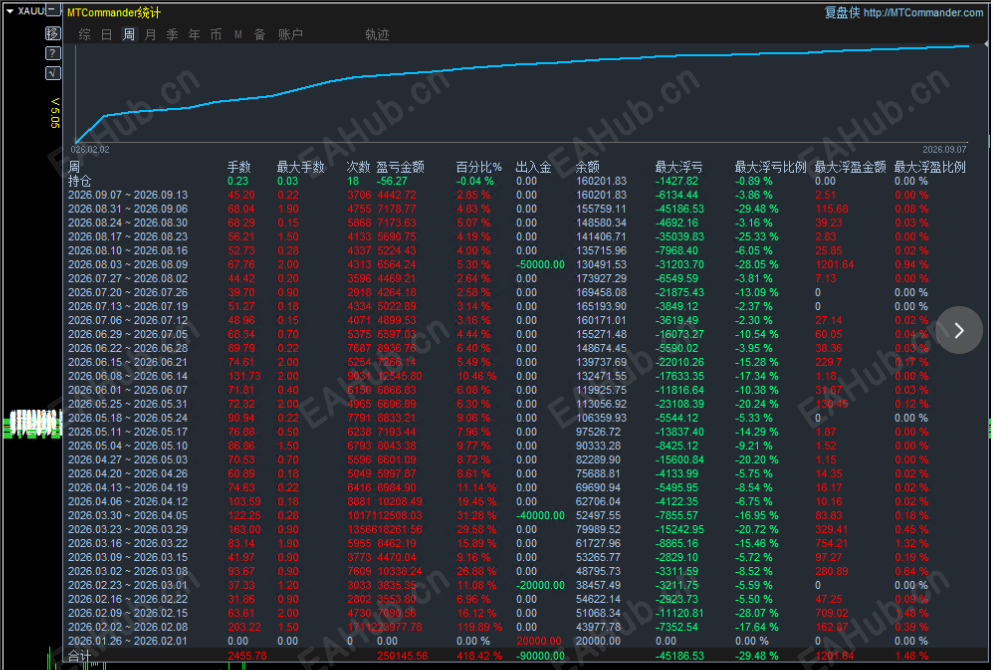Switch to the 综 overview tab
Image resolution: width=993 pixels, height=670 pixels.
click(x=85, y=34)
